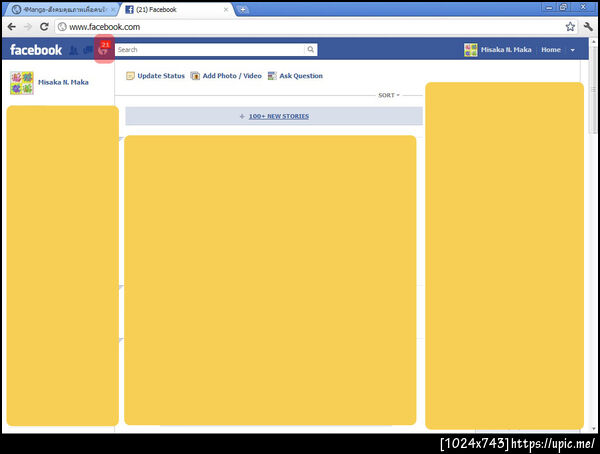The image size is (600, 454).
Task: Click the scrollbar up arrow
Action: pos(594,41)
